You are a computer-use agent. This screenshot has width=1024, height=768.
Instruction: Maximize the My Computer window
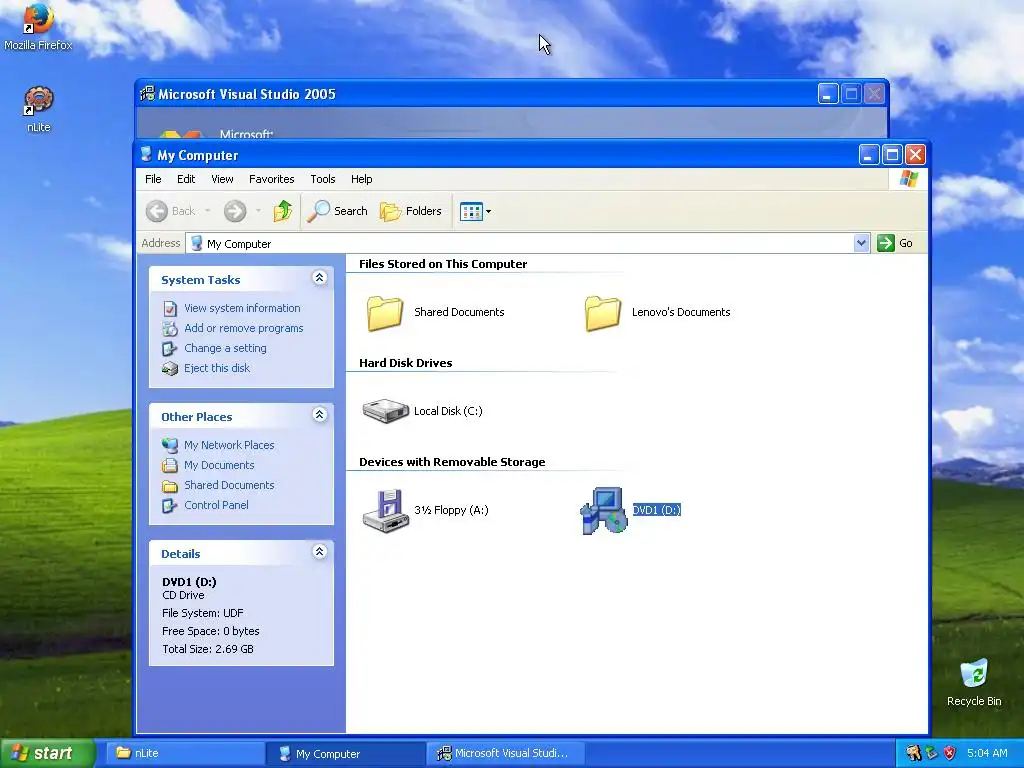tap(892, 155)
